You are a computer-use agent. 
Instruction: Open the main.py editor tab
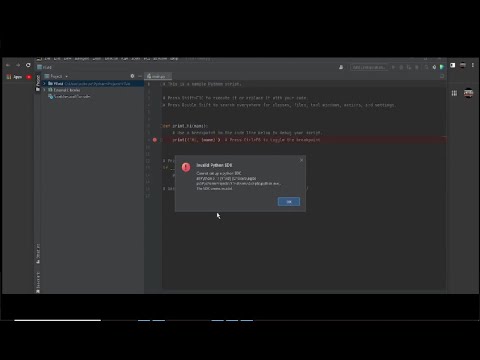tap(158, 76)
